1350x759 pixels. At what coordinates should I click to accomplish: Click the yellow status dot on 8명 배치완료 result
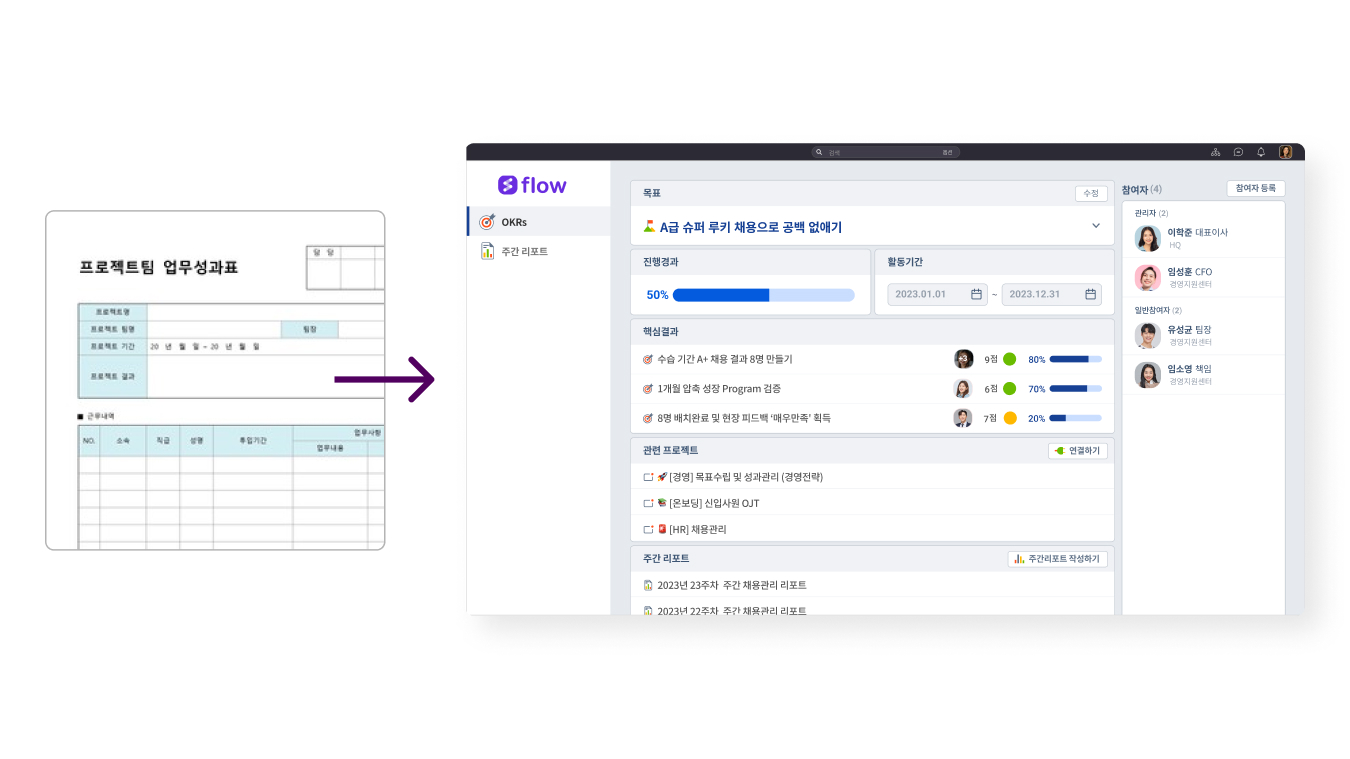1009,418
